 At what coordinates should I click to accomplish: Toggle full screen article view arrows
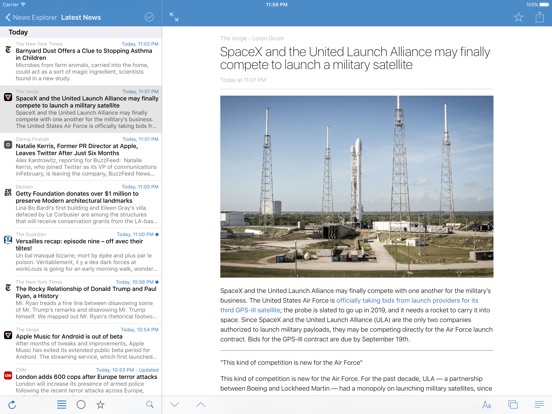[174, 17]
